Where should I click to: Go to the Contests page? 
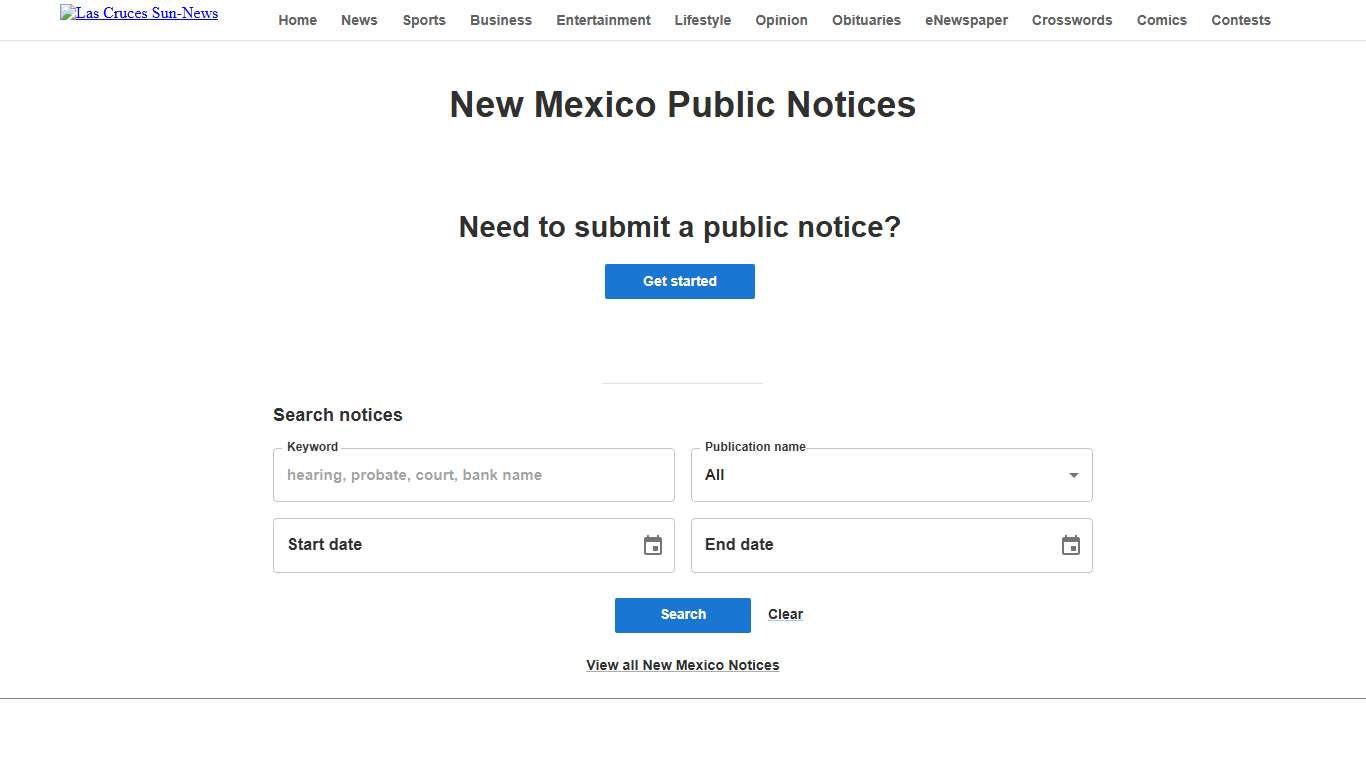[x=1240, y=20]
